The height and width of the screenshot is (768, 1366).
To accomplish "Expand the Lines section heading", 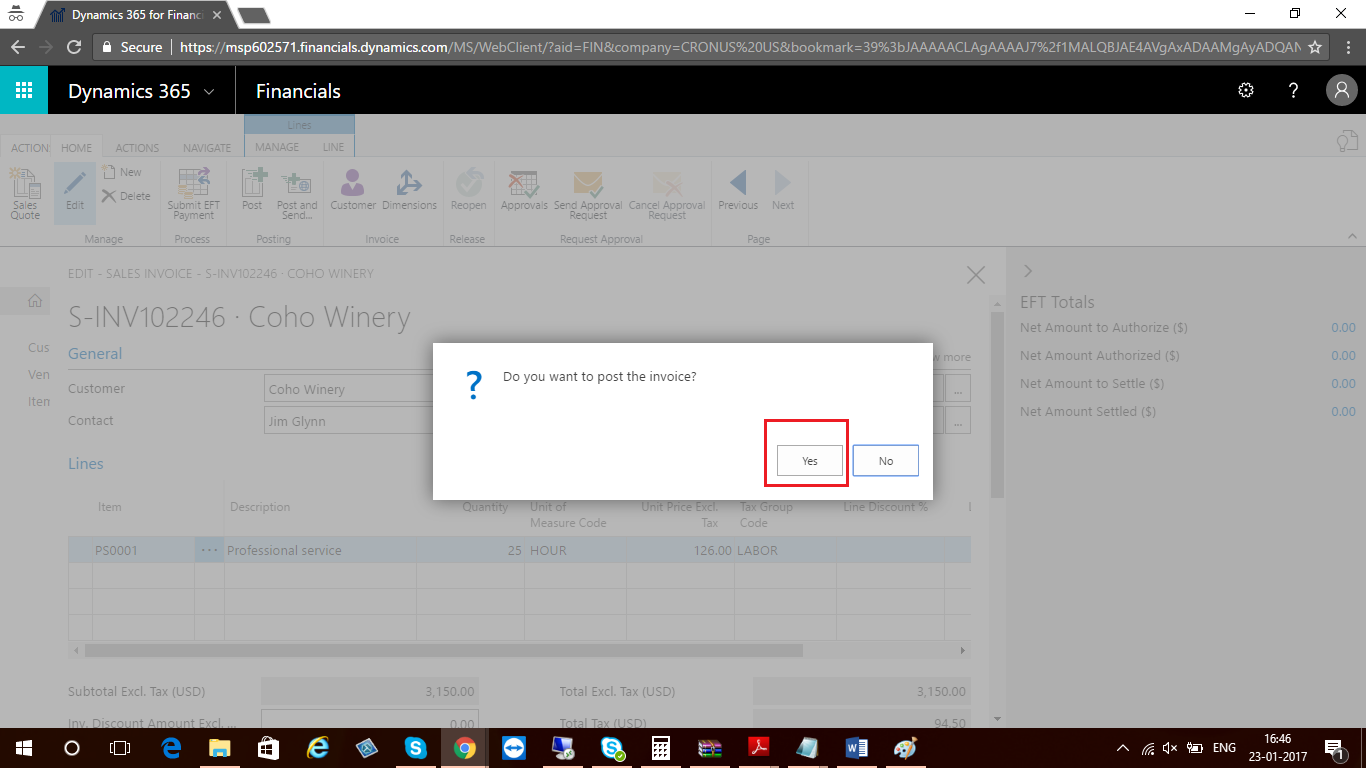I will click(86, 463).
